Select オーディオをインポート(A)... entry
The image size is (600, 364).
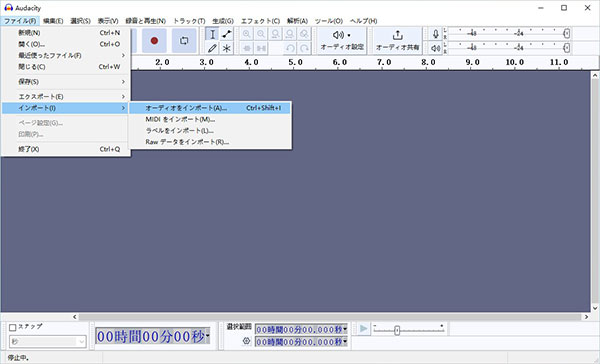click(210, 108)
